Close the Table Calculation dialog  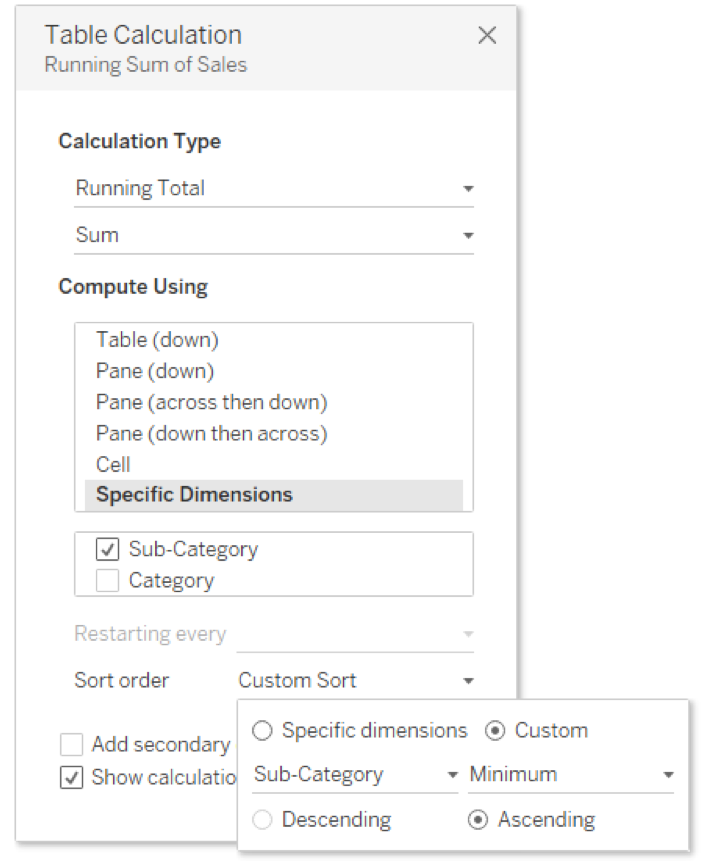point(487,35)
